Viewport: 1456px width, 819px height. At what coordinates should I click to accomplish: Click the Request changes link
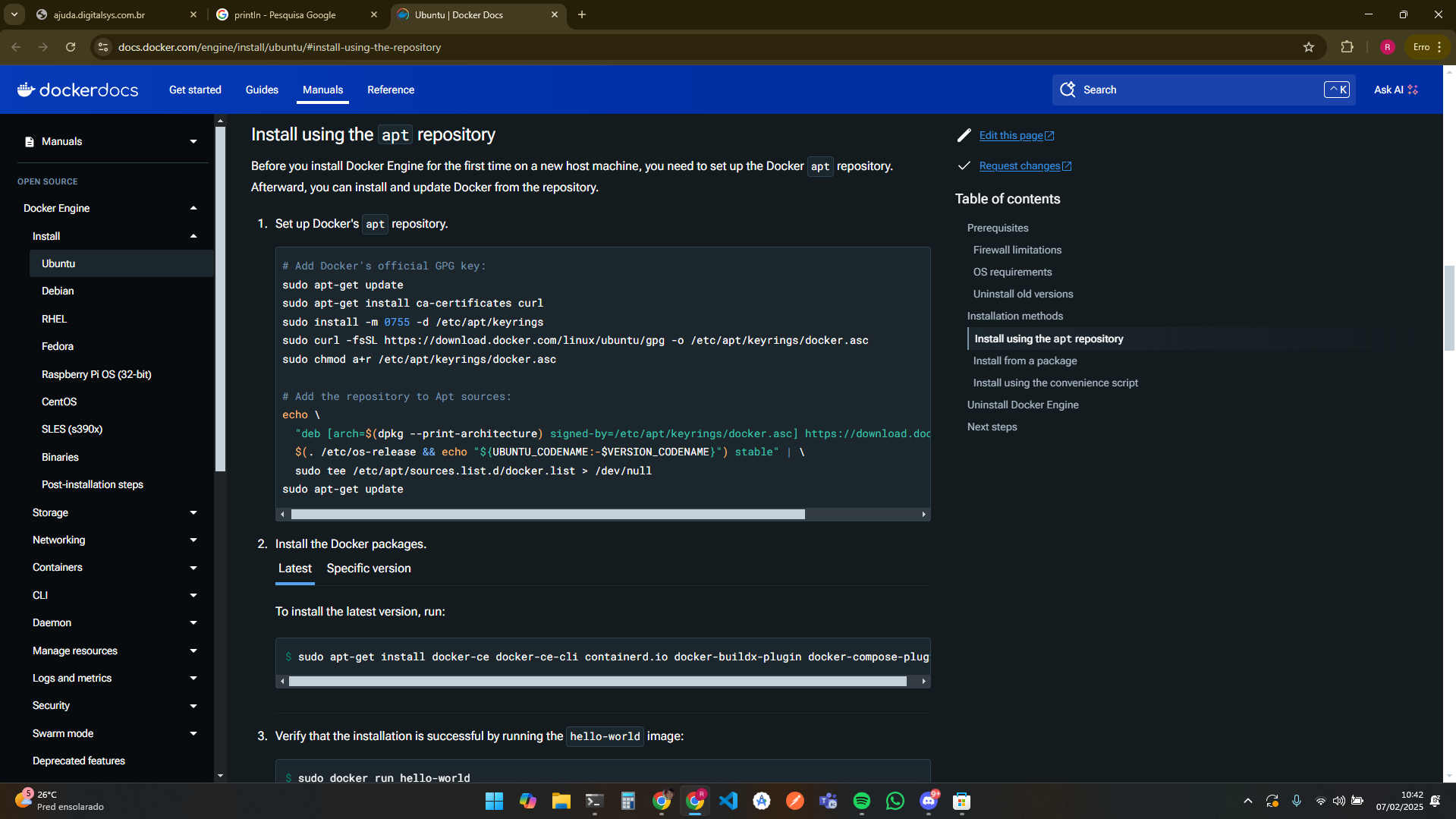pos(1019,166)
